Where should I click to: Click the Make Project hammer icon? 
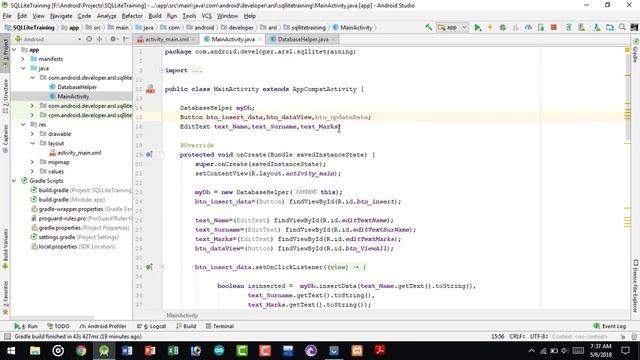(429, 27)
